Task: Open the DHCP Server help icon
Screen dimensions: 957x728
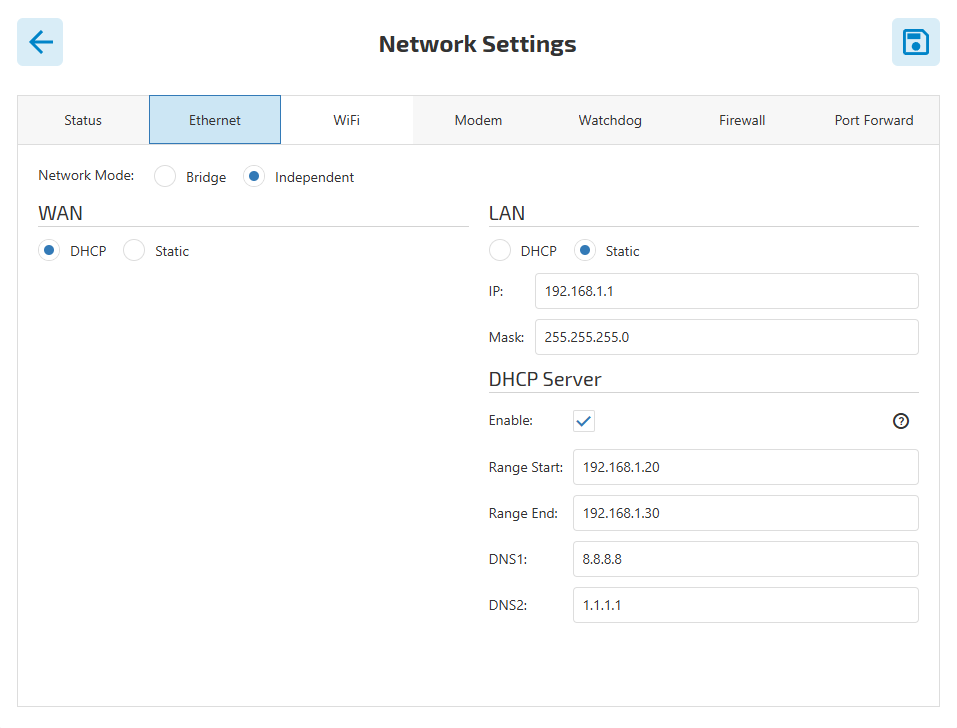Action: coord(901,421)
